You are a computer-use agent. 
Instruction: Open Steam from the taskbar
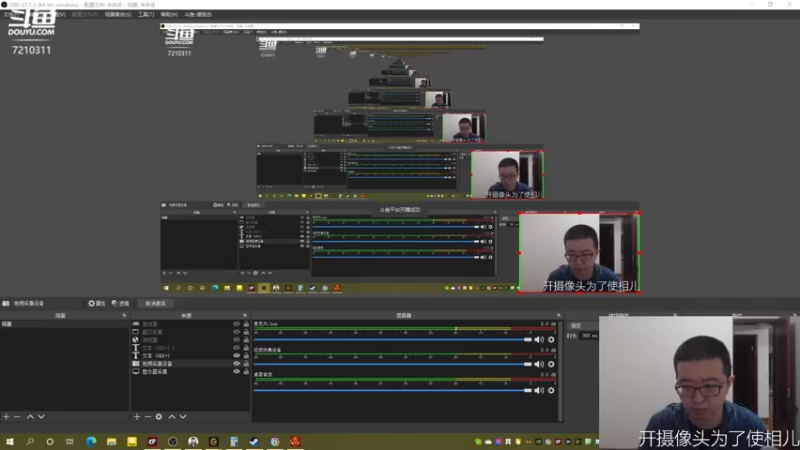(254, 442)
